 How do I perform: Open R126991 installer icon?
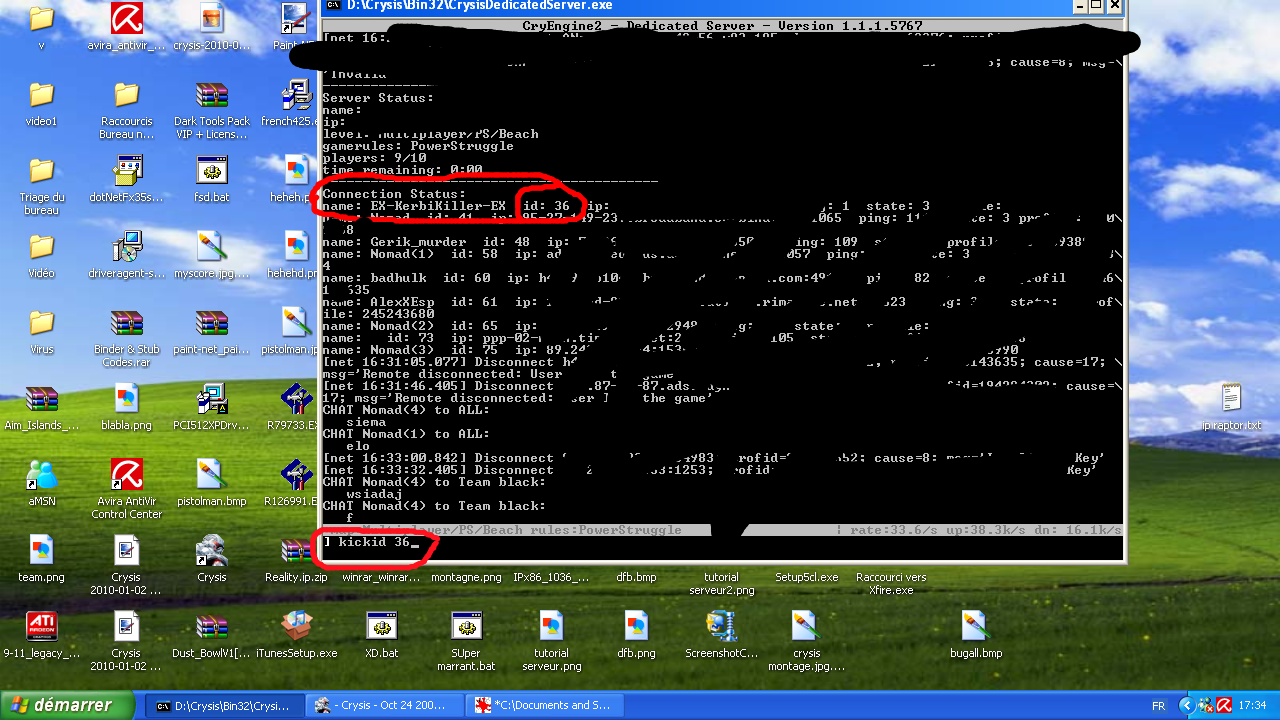[x=296, y=475]
